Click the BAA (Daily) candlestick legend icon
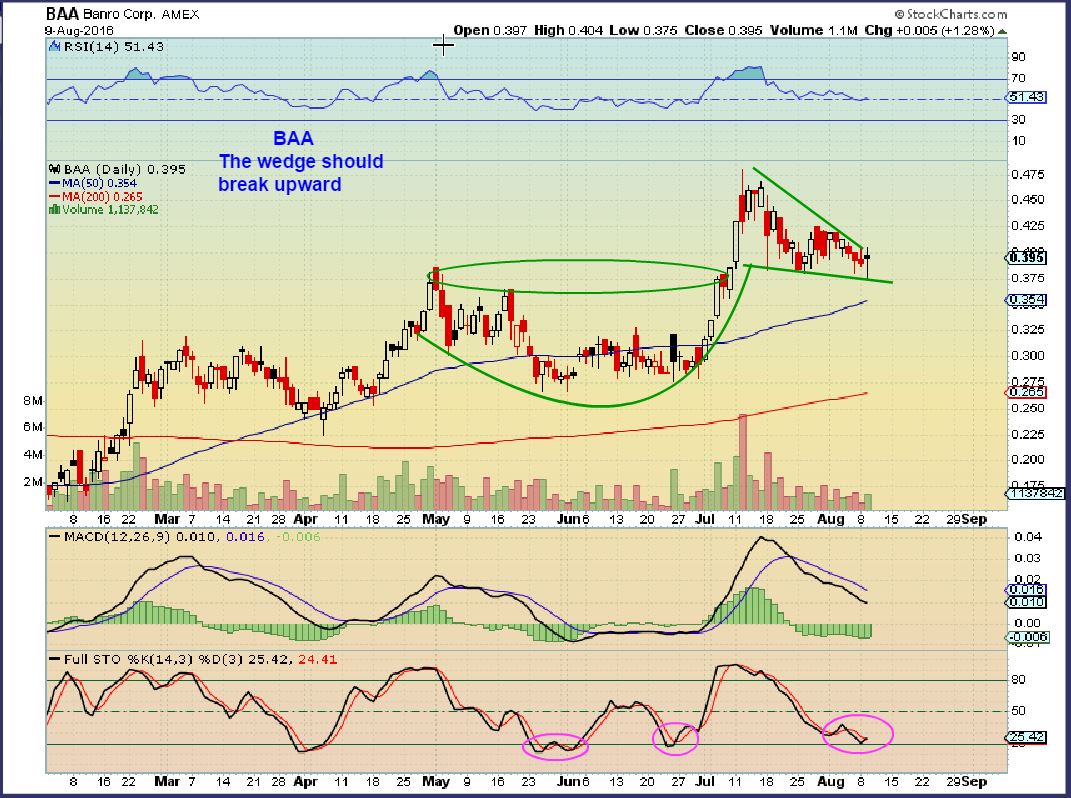This screenshot has width=1071, height=798. pyautogui.click(x=54, y=169)
